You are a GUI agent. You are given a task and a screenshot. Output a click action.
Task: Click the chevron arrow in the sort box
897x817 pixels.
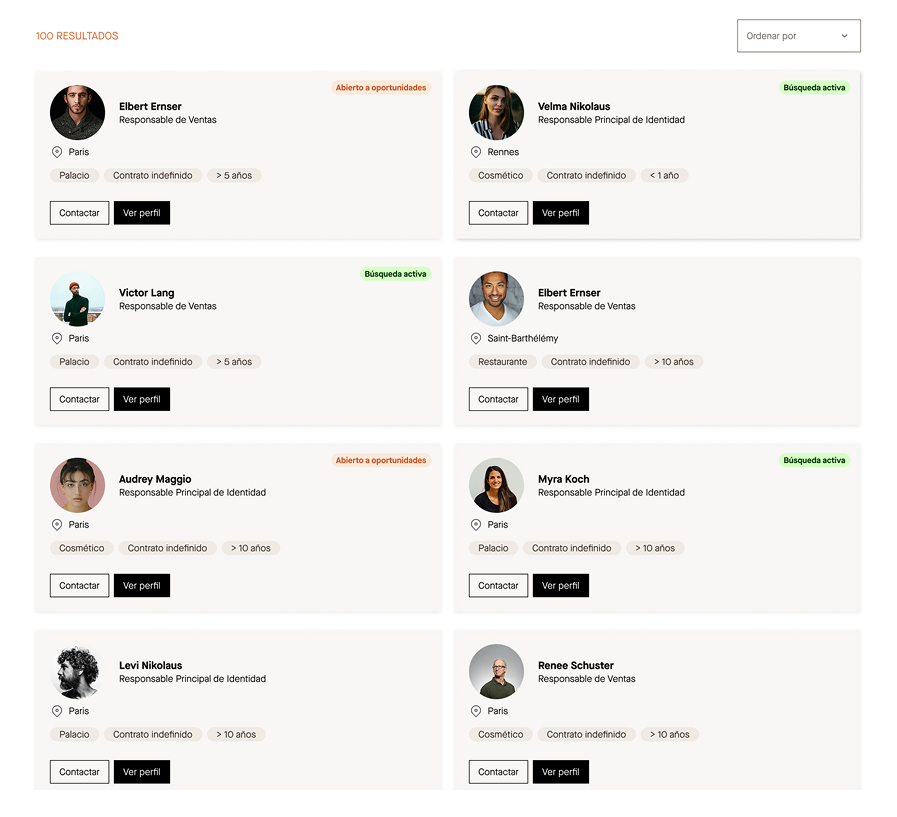pos(844,36)
